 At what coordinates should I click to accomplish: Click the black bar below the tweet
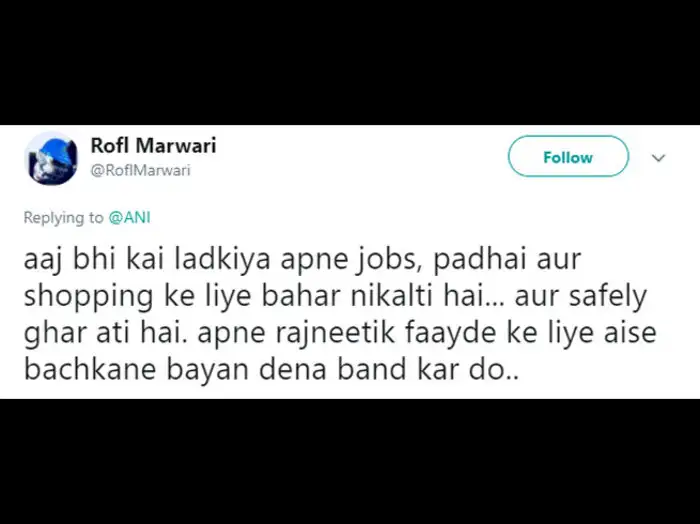click(350, 461)
